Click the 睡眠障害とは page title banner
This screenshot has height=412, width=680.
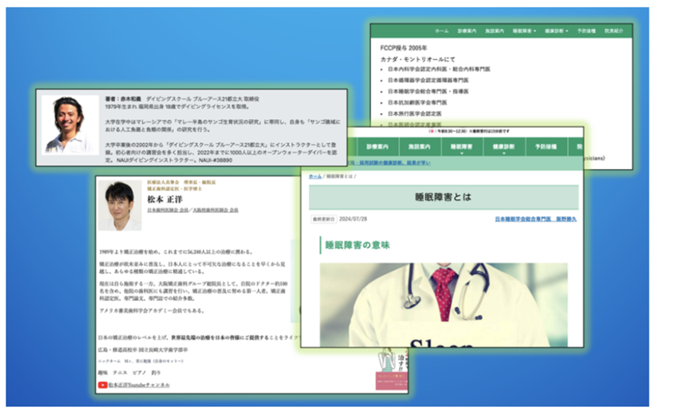coord(443,197)
